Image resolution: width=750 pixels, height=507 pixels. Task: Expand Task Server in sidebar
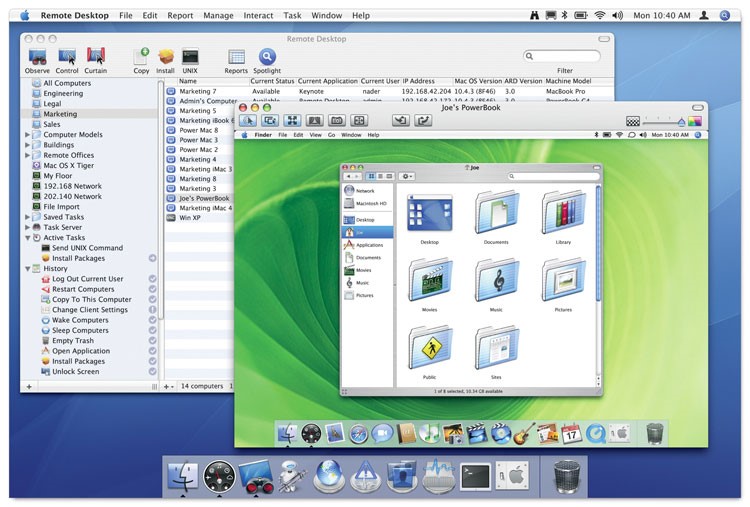coord(27,228)
